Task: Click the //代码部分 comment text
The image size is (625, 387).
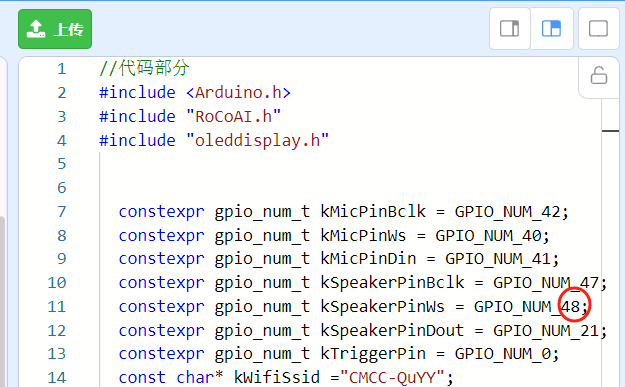Action: click(x=144, y=68)
